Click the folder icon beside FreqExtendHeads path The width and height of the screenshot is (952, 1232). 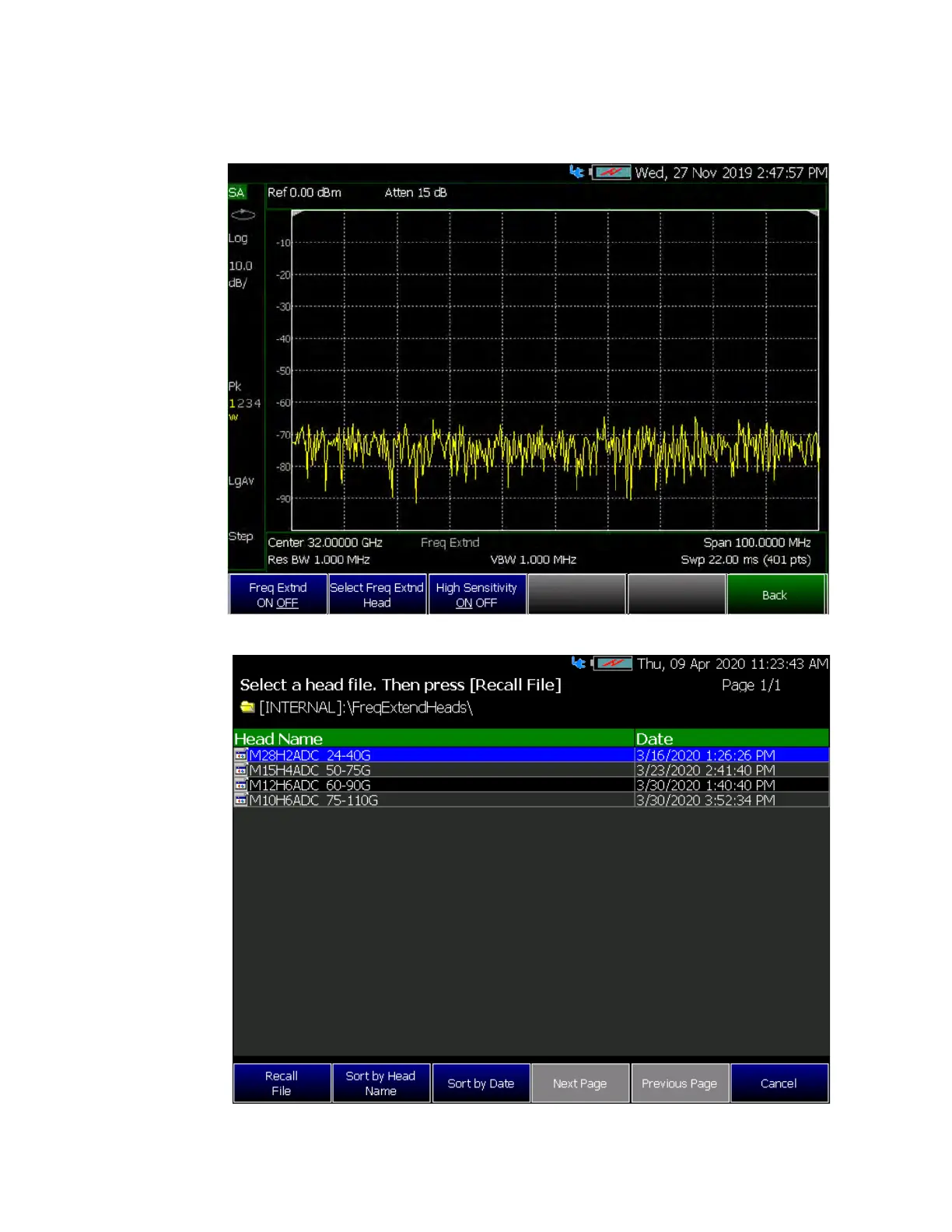pos(247,707)
